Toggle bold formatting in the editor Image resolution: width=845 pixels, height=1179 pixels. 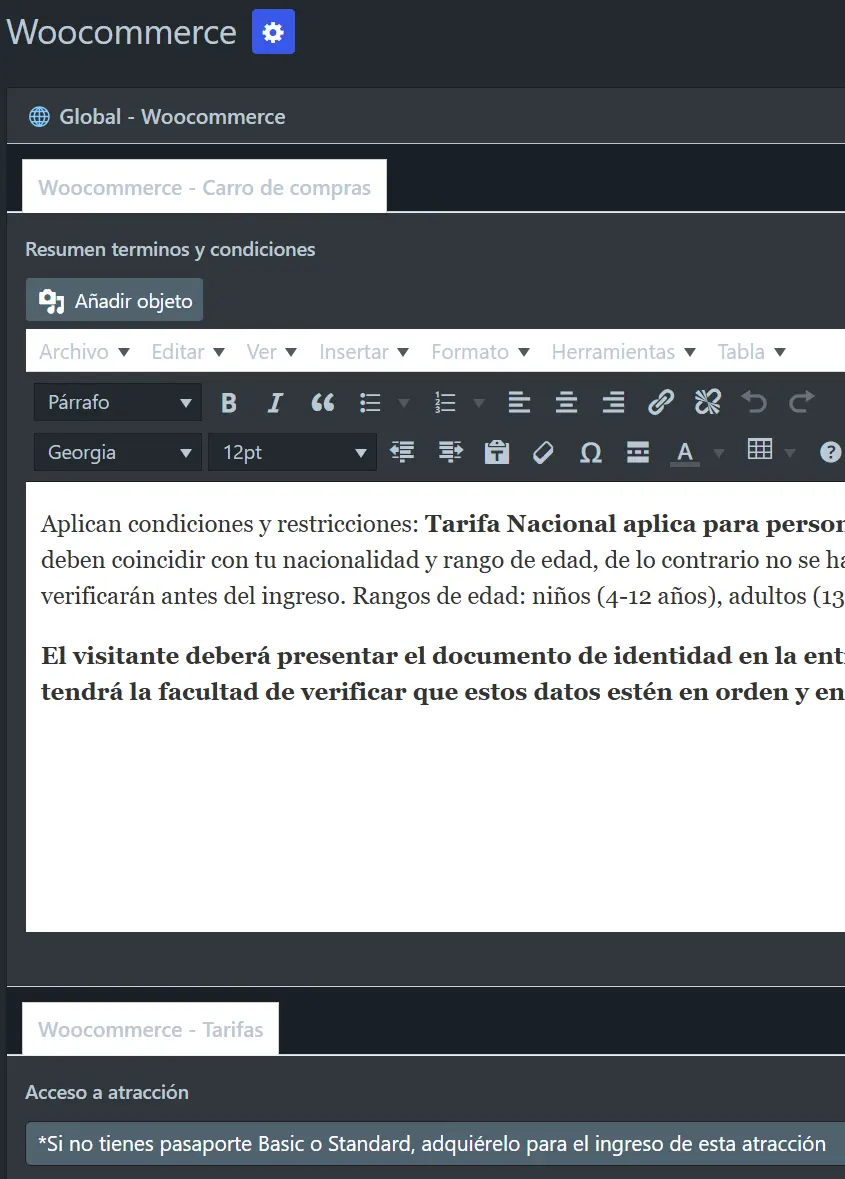[229, 403]
